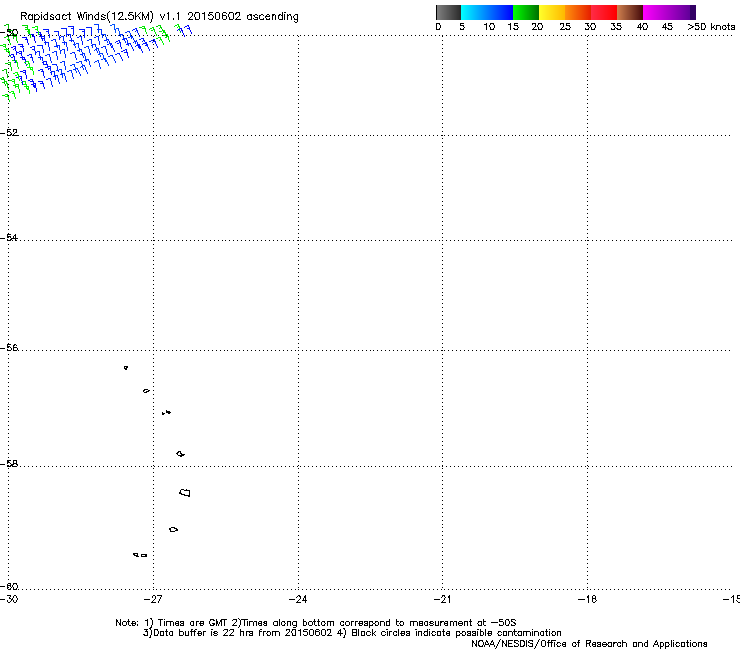Pick the brown 35–40 knots legend segment
Viewport: 740px width, 650px height.
(630, 12)
